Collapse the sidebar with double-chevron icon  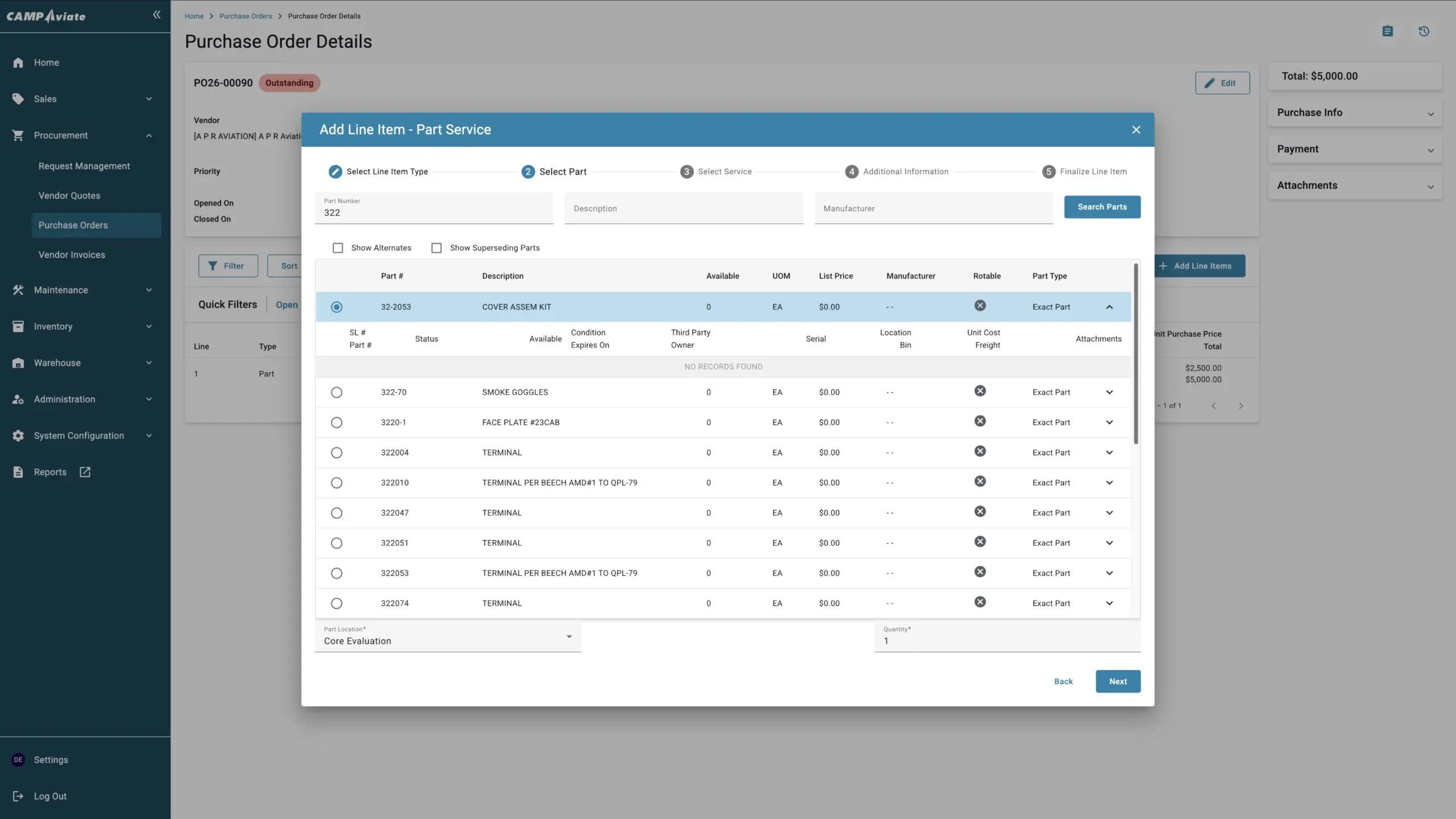[x=156, y=15]
